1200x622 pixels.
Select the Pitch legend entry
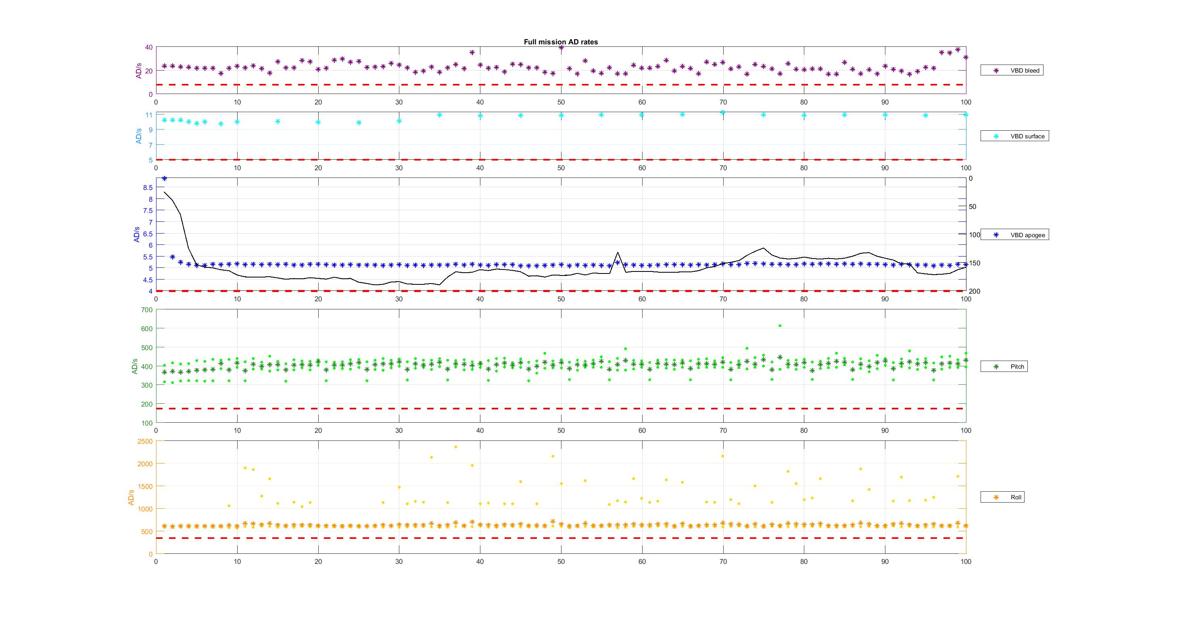point(1004,367)
